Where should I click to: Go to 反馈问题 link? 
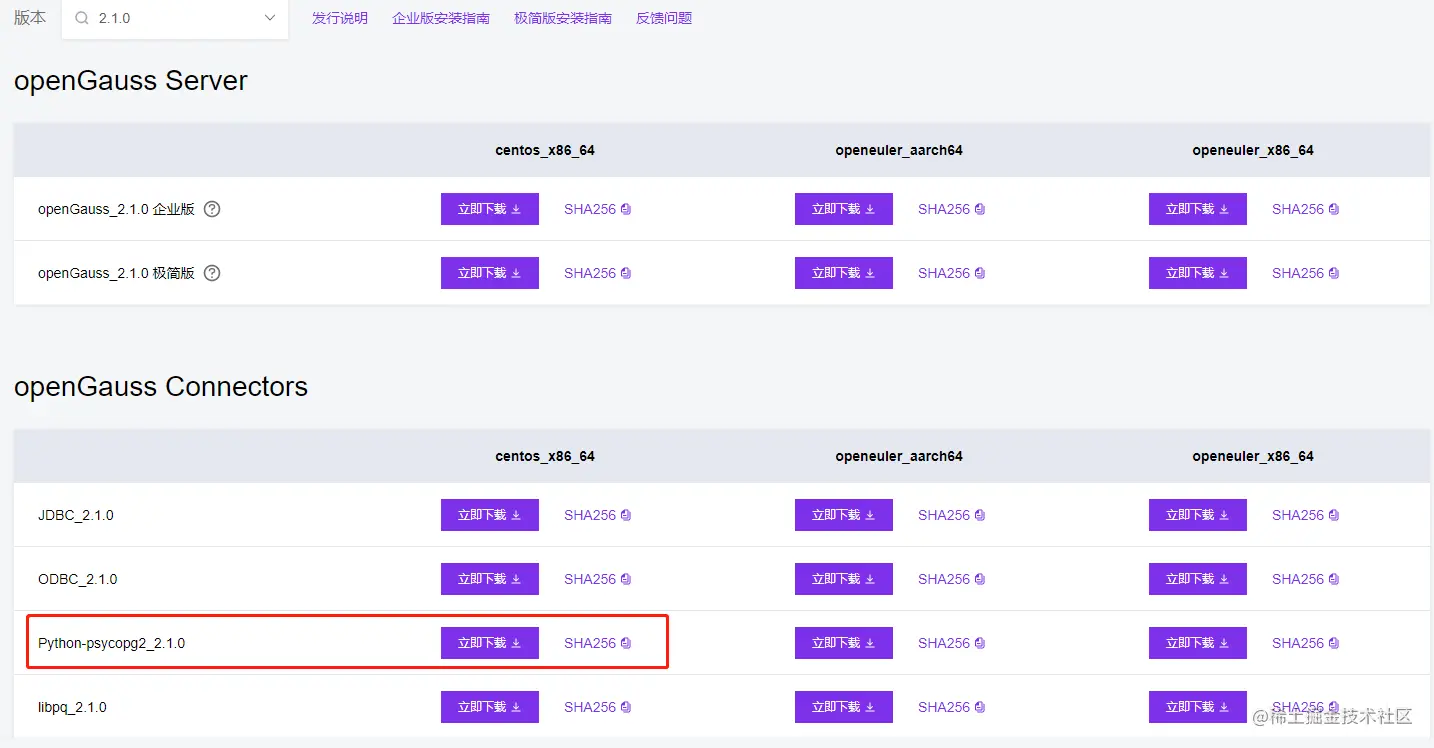pos(664,18)
